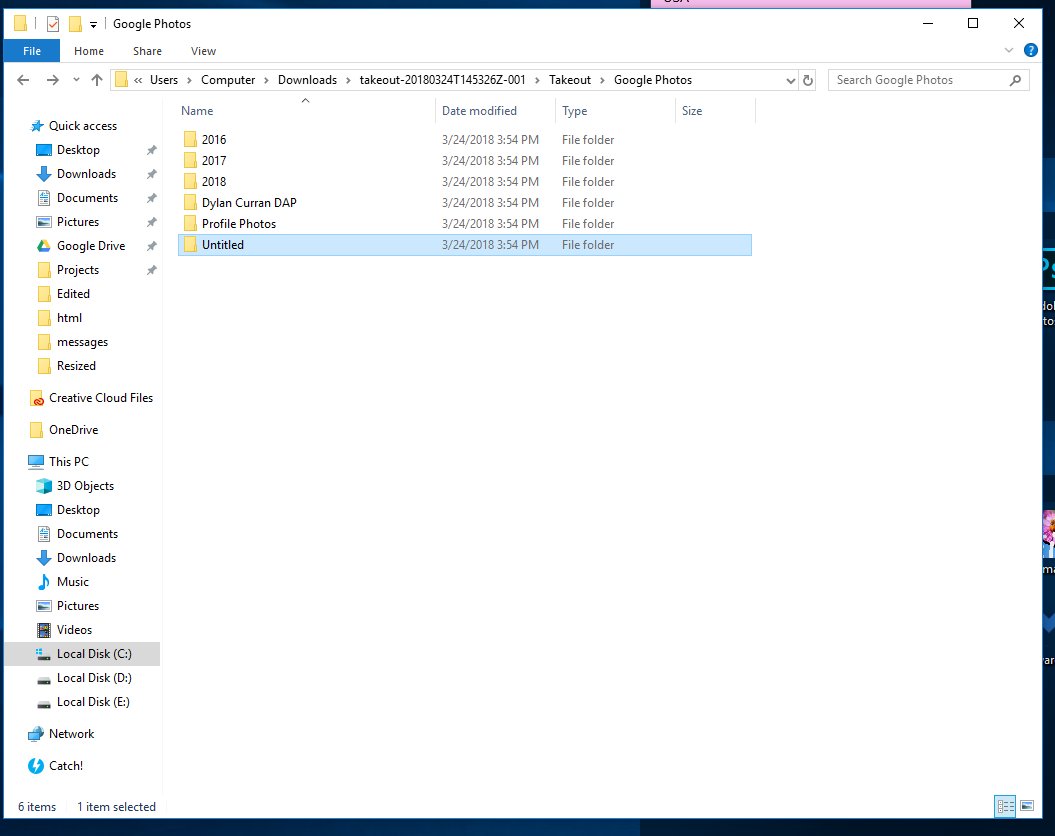The height and width of the screenshot is (836, 1055).
Task: Open the Resized folder in sidebar
Action: coord(76,366)
